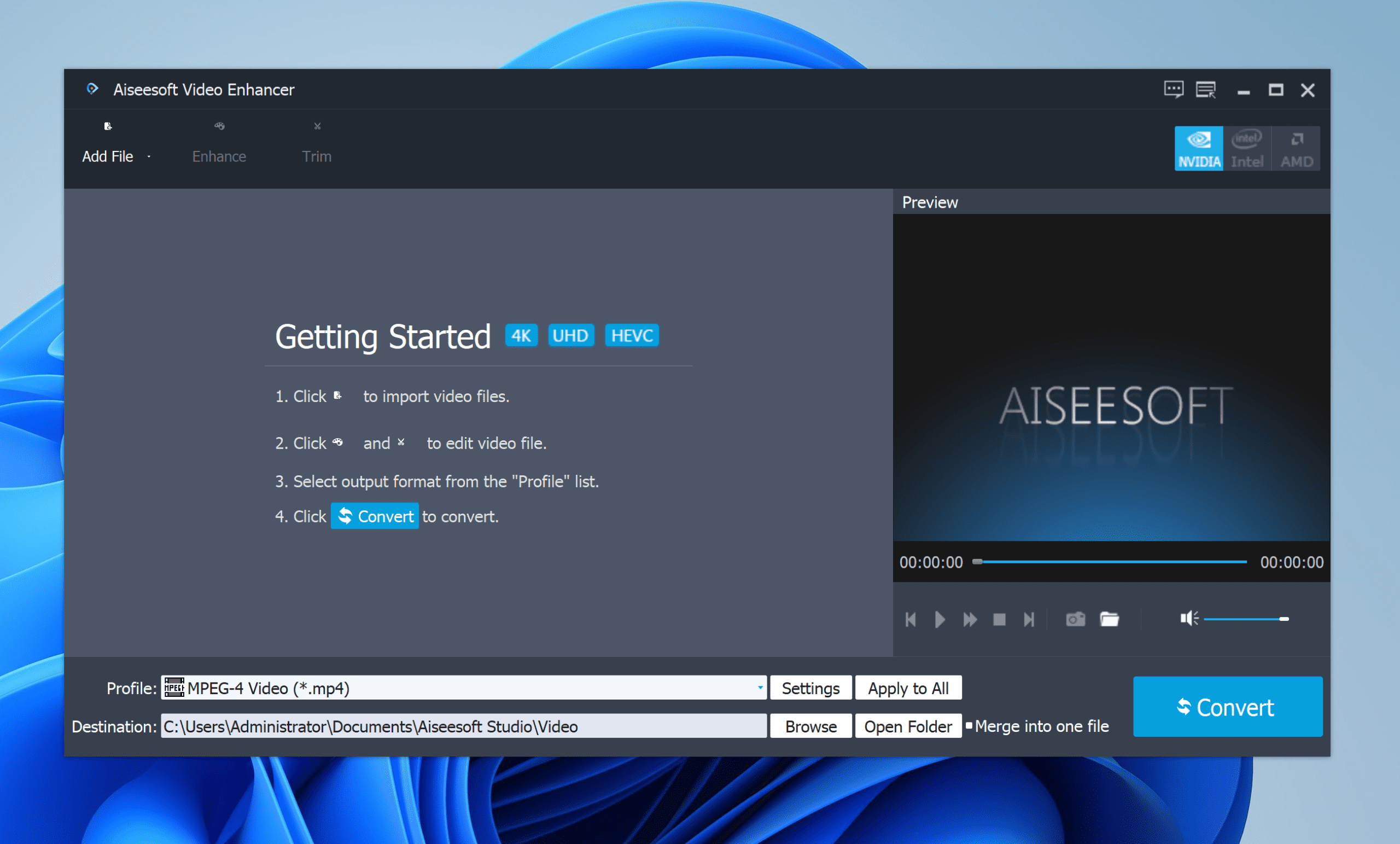
Task: Jump to previous frame in preview
Action: click(910, 619)
